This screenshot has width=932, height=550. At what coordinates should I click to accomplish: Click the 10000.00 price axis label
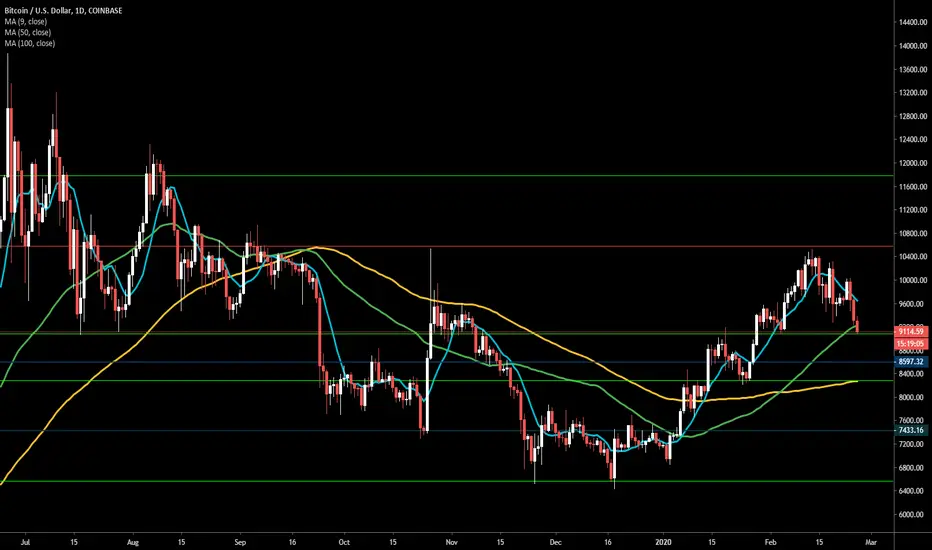point(913,280)
